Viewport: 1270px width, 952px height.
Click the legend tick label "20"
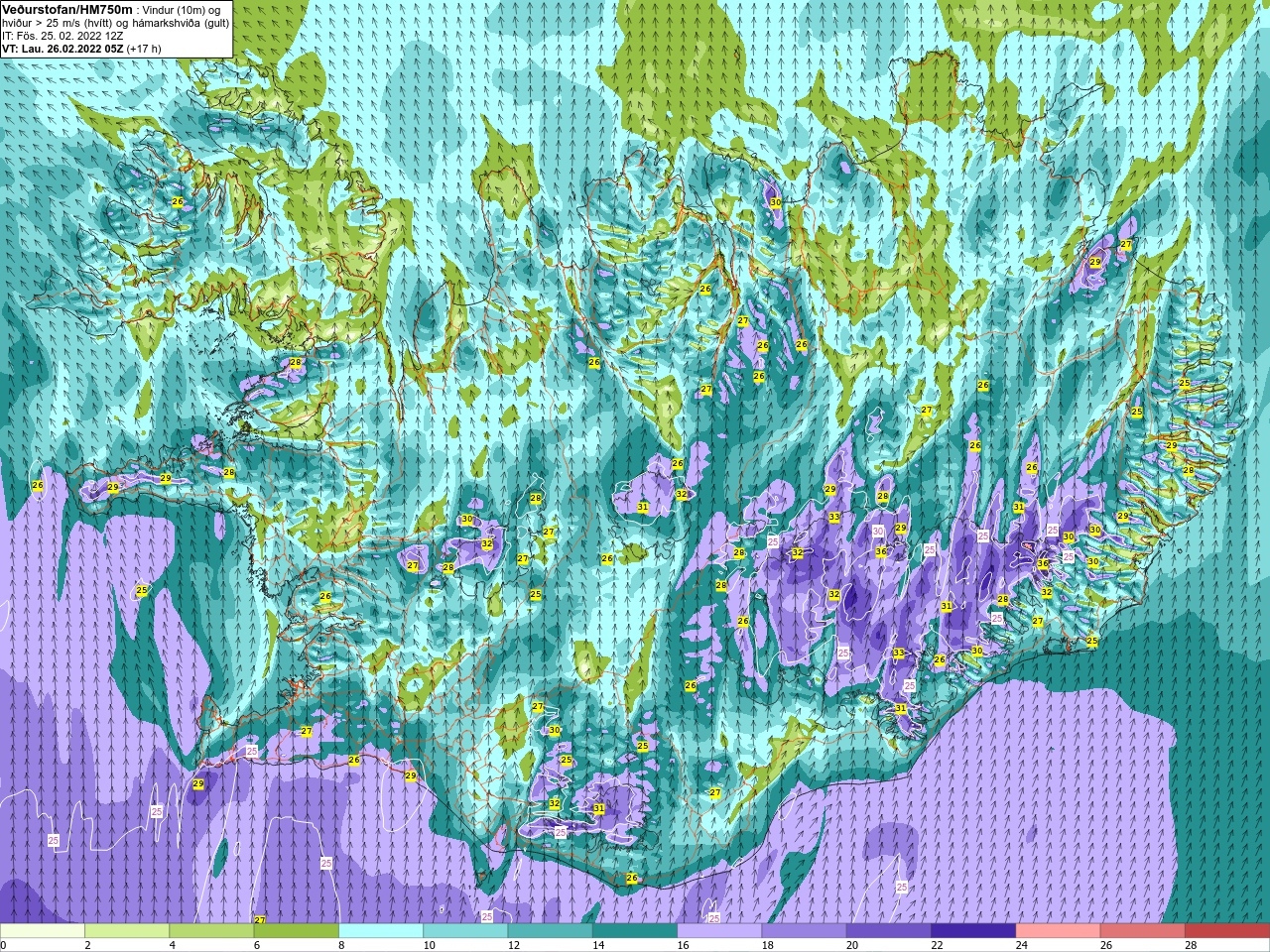coord(851,945)
